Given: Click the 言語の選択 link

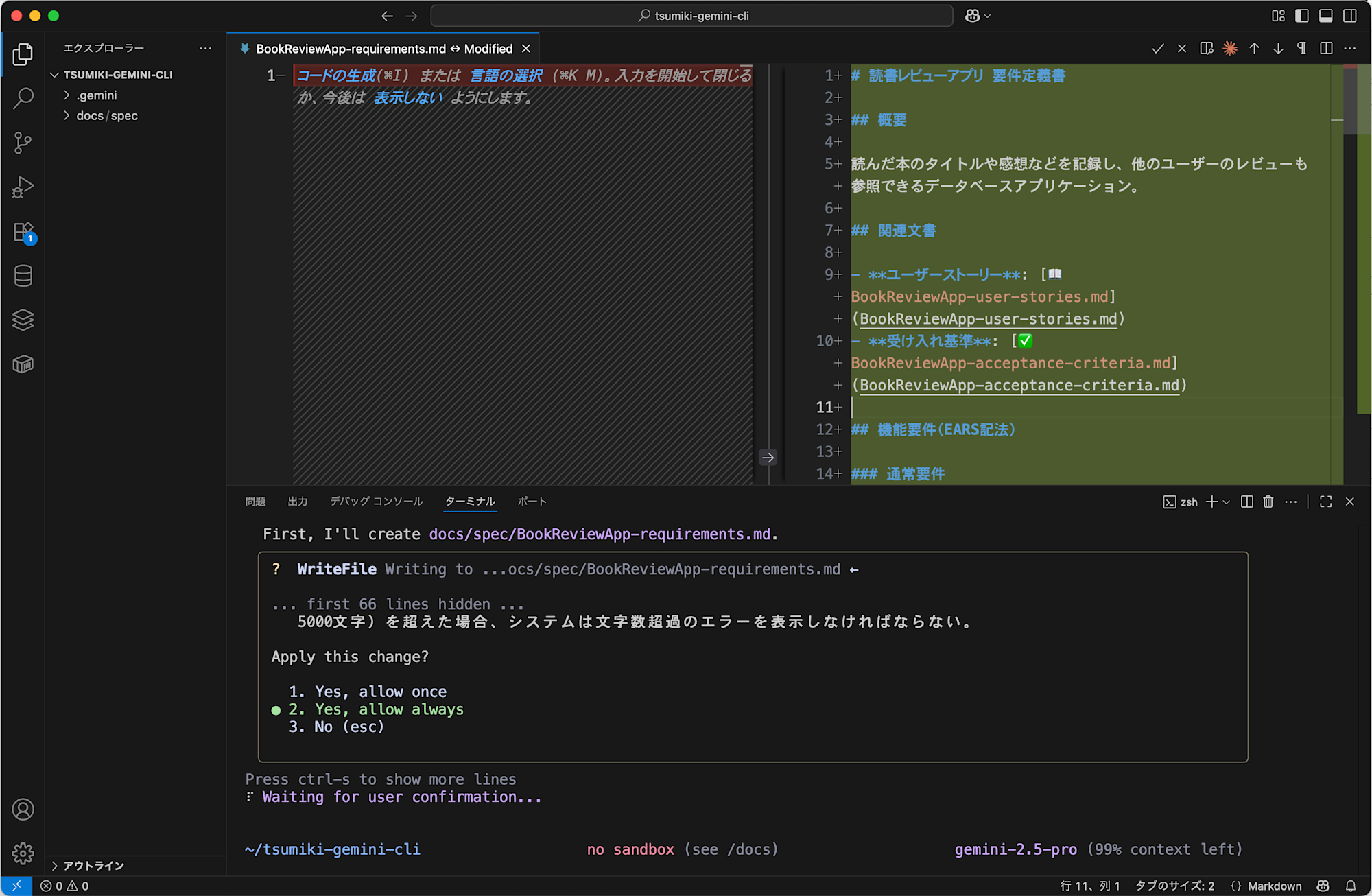Looking at the screenshot, I should 506,75.
